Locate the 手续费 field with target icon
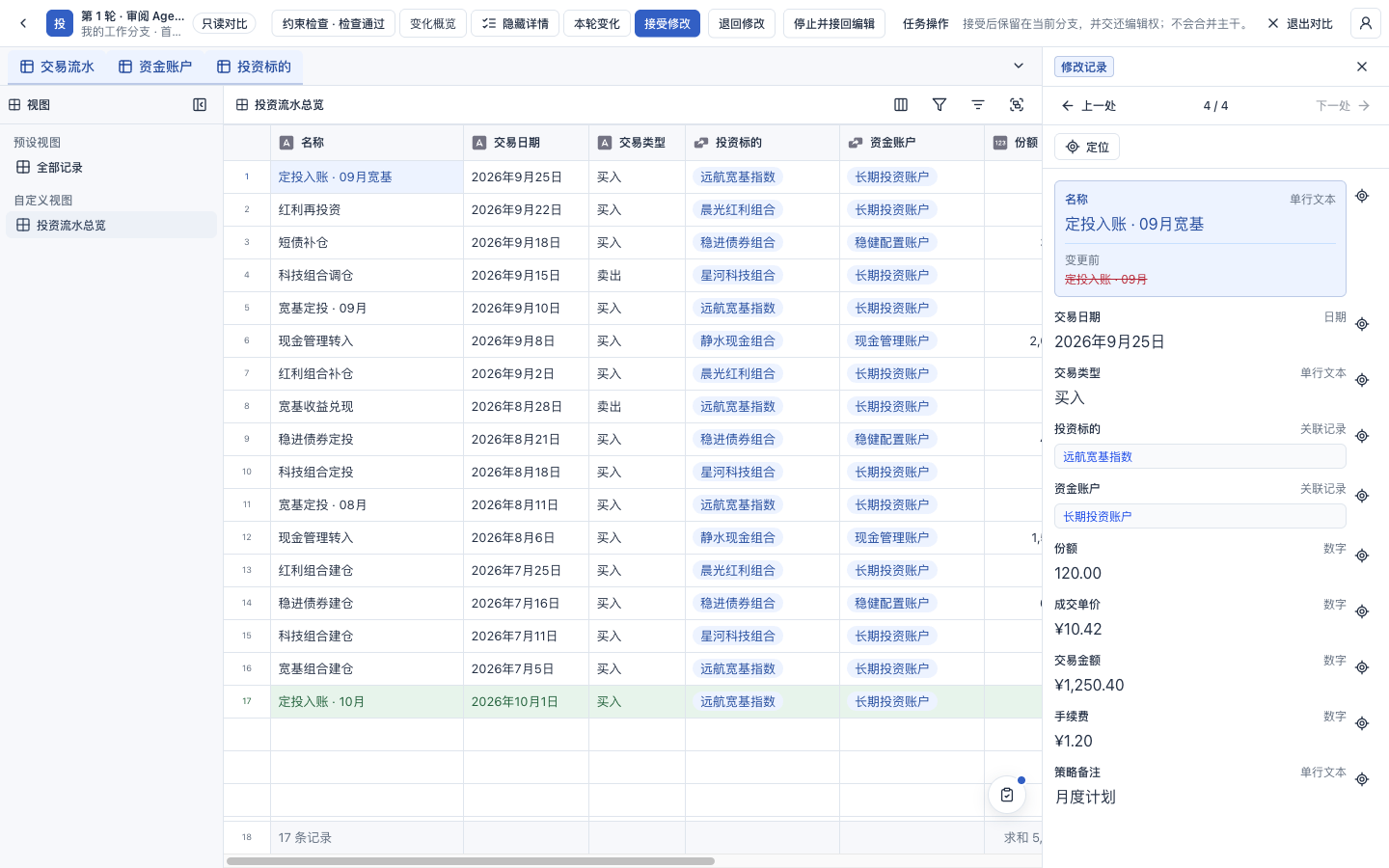The width and height of the screenshot is (1389, 868). (x=1362, y=723)
